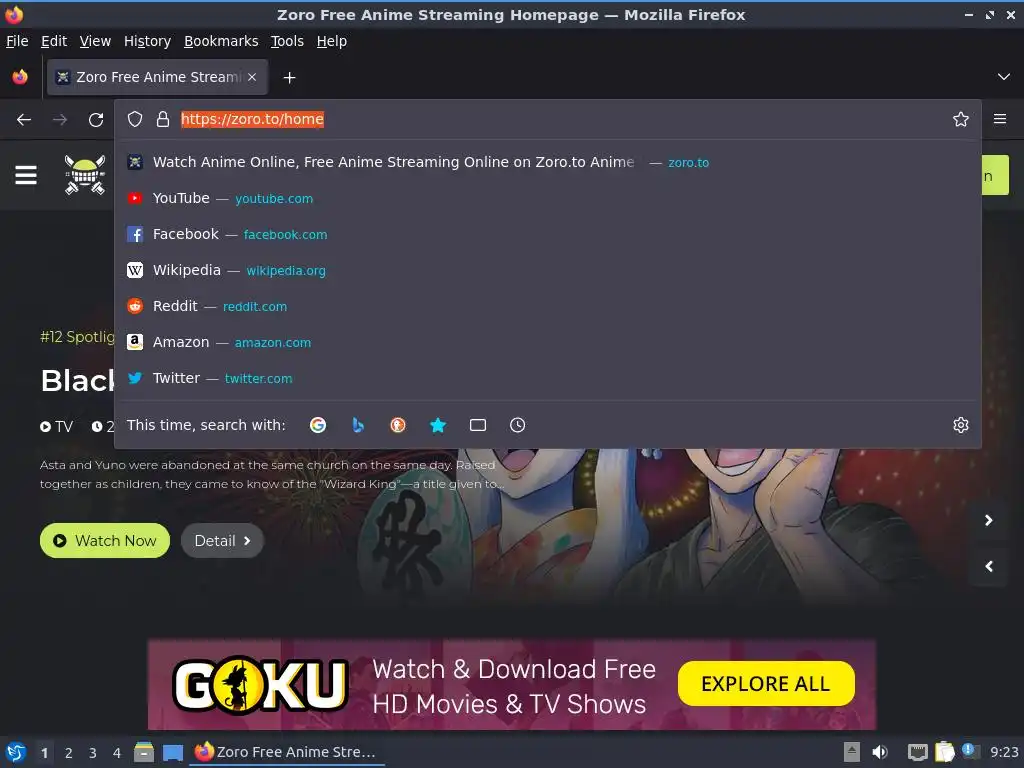Screen dimensions: 1024x768
Task: Select the zoro.to suggestion
Action: tap(548, 162)
